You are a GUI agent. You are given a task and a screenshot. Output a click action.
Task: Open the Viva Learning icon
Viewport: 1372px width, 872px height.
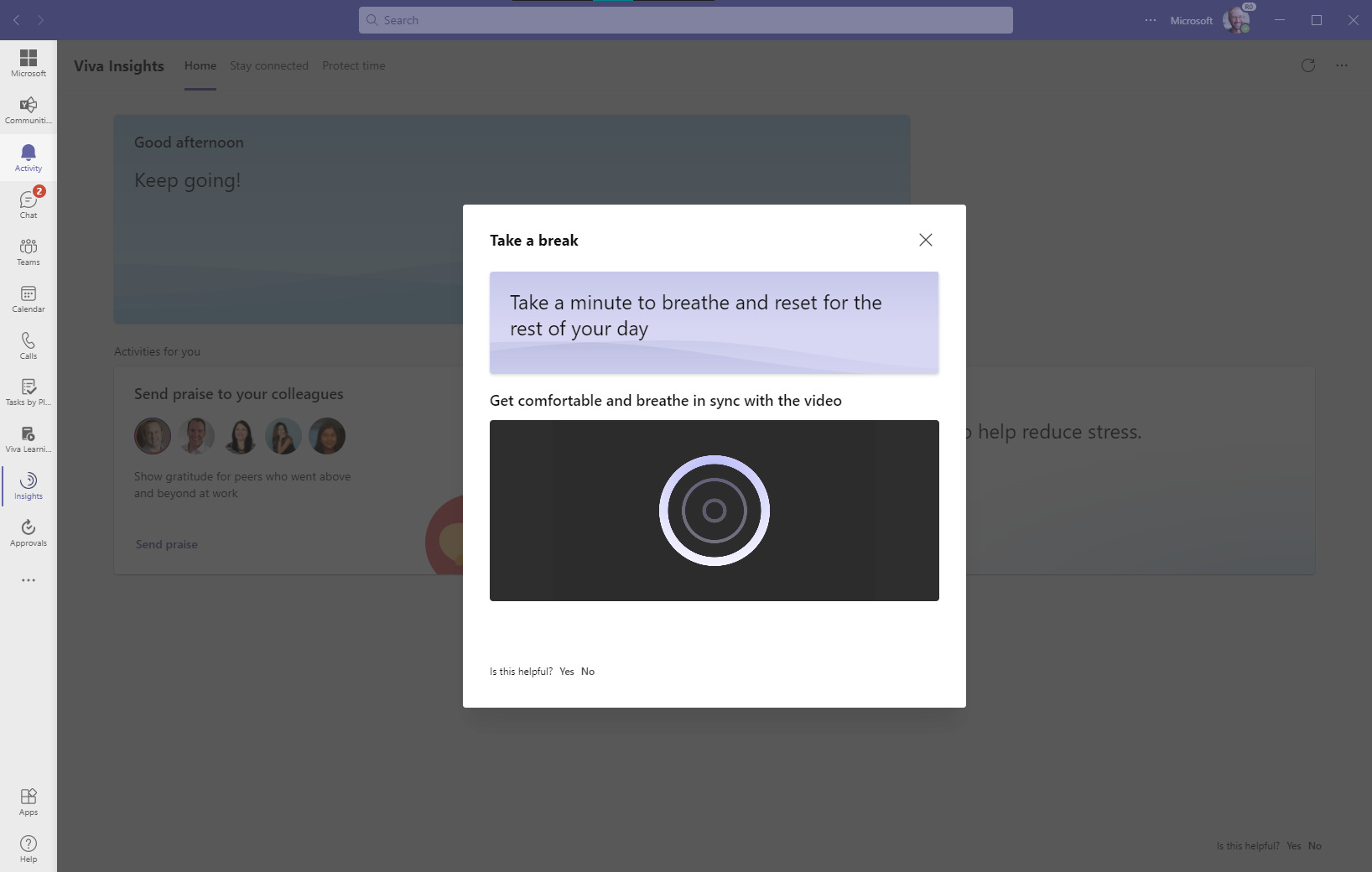29,439
